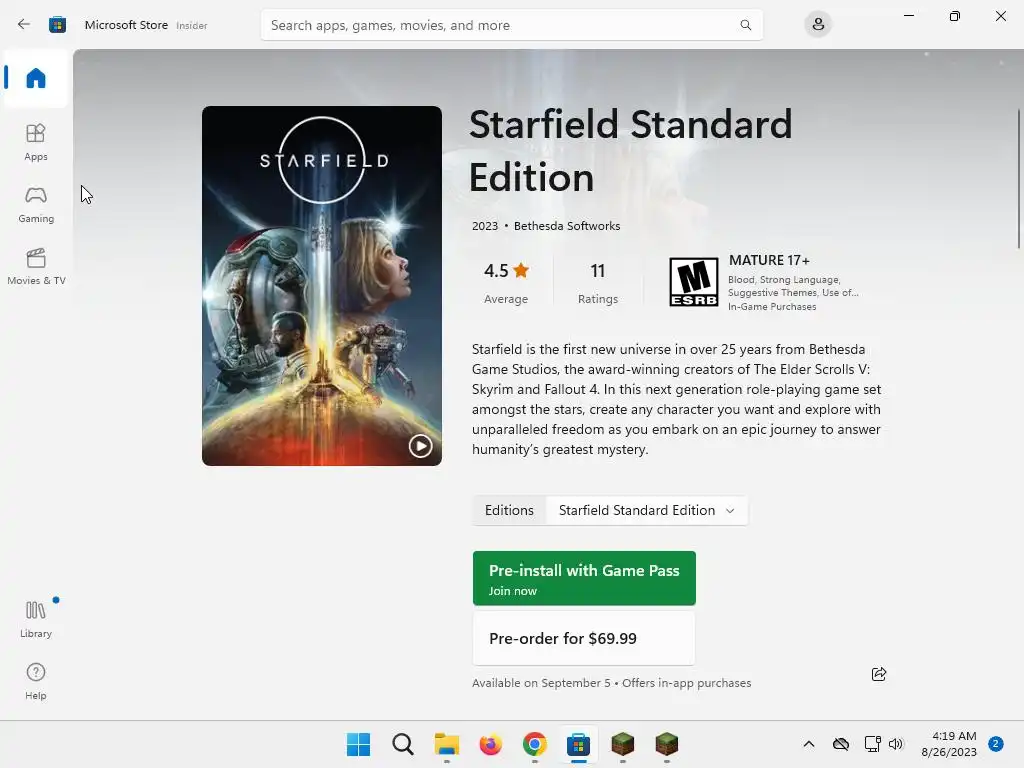Expand the Starfield Standard Edition editions dropdown
This screenshot has width=1024, height=768.
tap(647, 510)
